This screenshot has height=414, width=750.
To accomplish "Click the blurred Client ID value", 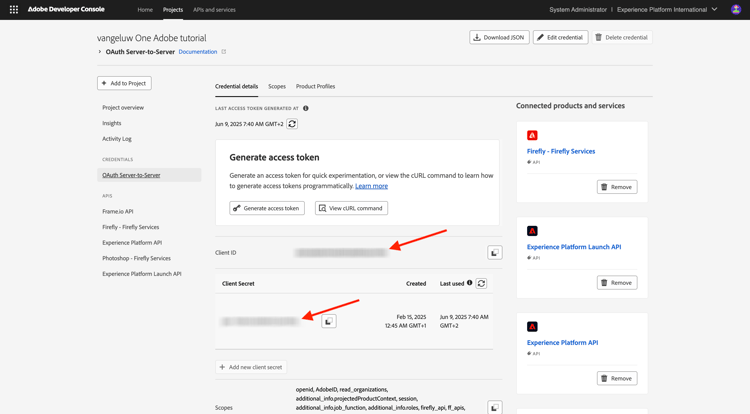I will click(341, 252).
